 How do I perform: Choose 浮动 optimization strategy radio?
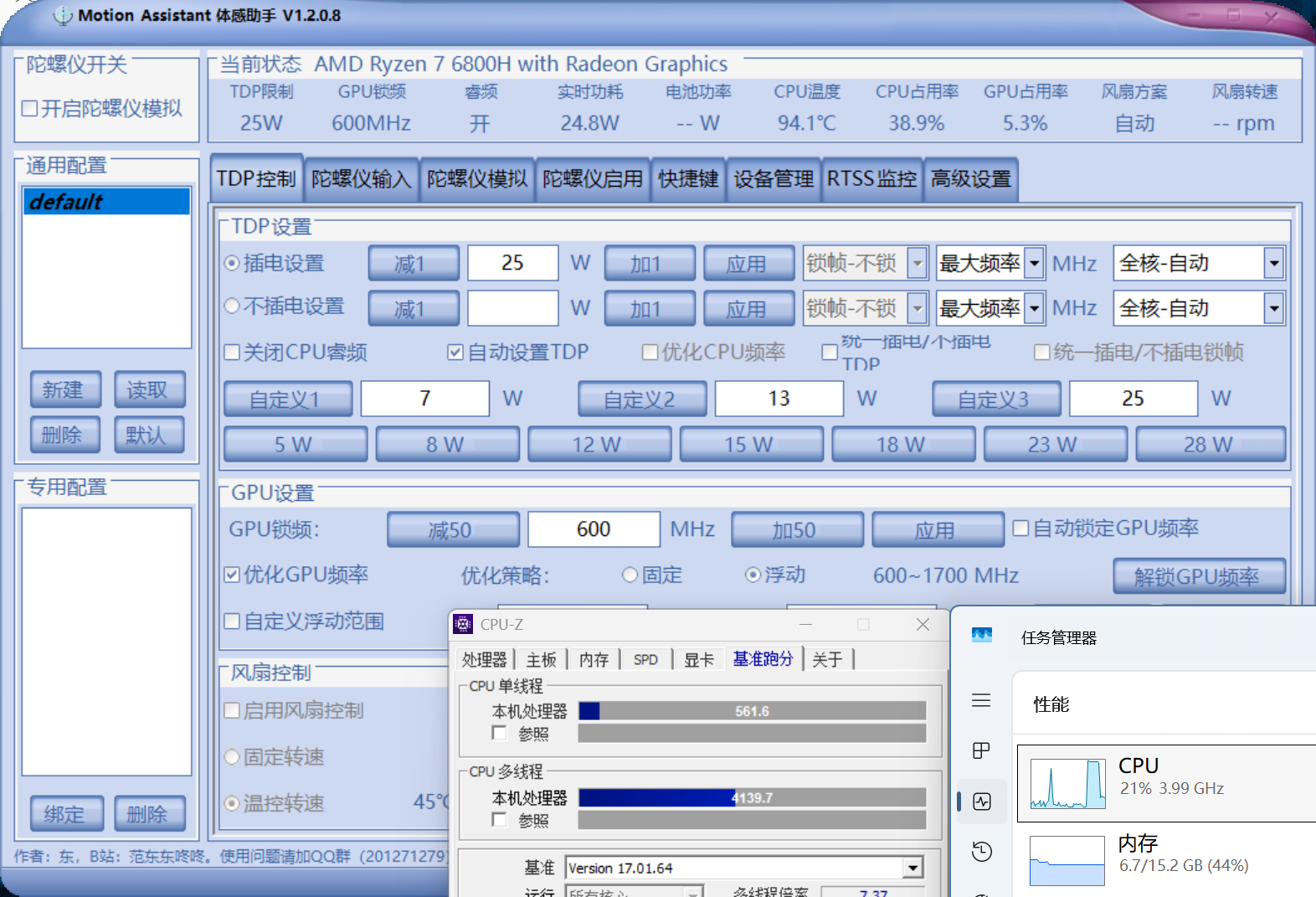pyautogui.click(x=753, y=575)
